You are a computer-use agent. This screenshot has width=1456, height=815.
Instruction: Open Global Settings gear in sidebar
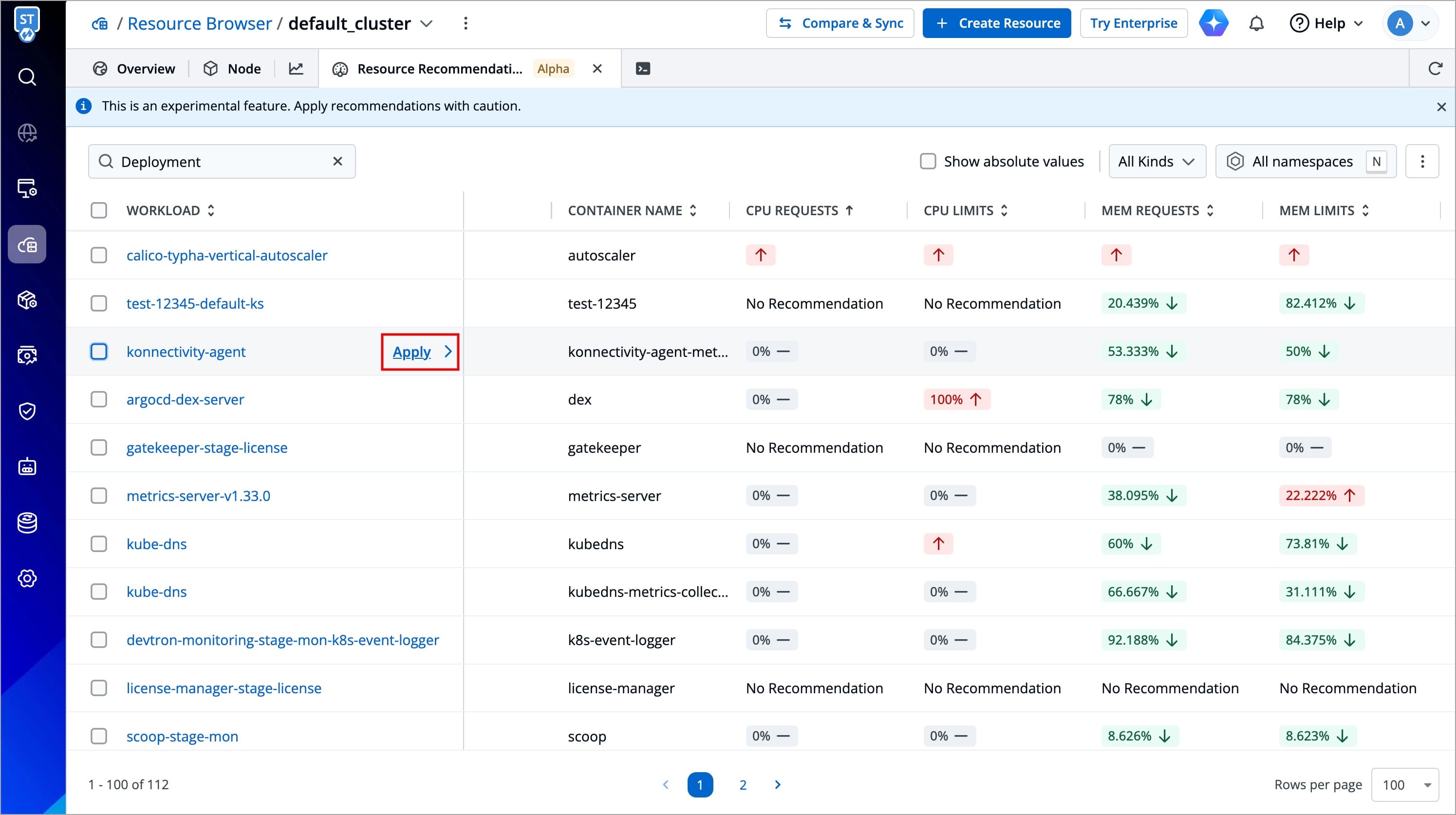click(x=27, y=578)
